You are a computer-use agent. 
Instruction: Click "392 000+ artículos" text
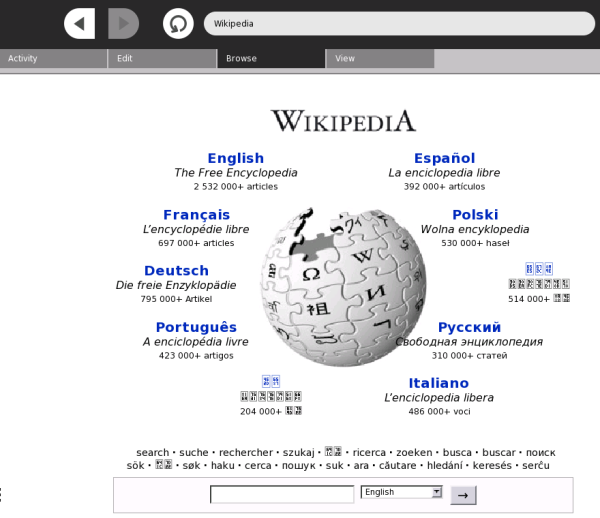coord(444,187)
